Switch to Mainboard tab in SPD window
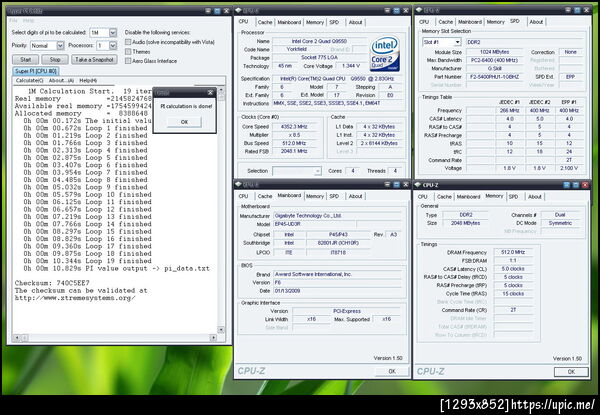600x415 pixels. tap(470, 22)
